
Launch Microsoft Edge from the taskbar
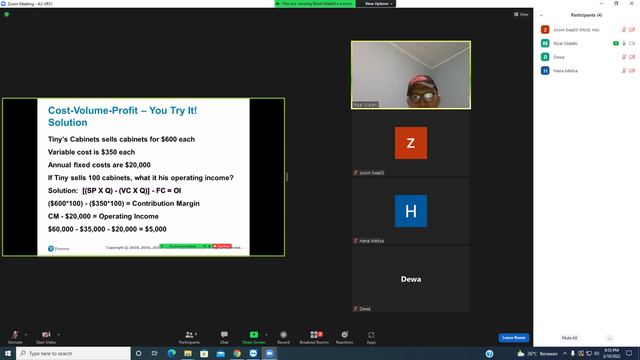click(171, 353)
